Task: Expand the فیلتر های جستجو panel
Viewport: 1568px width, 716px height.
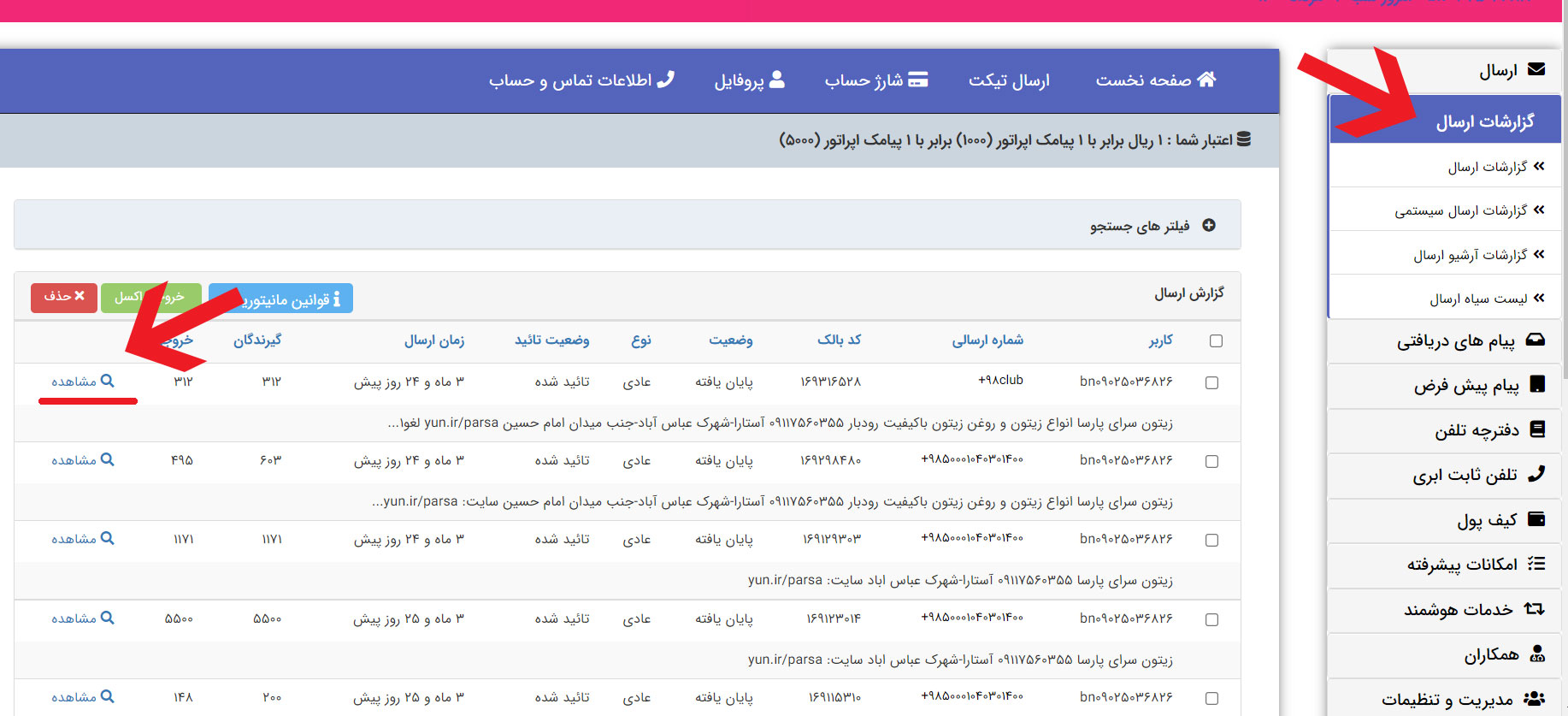Action: click(628, 225)
